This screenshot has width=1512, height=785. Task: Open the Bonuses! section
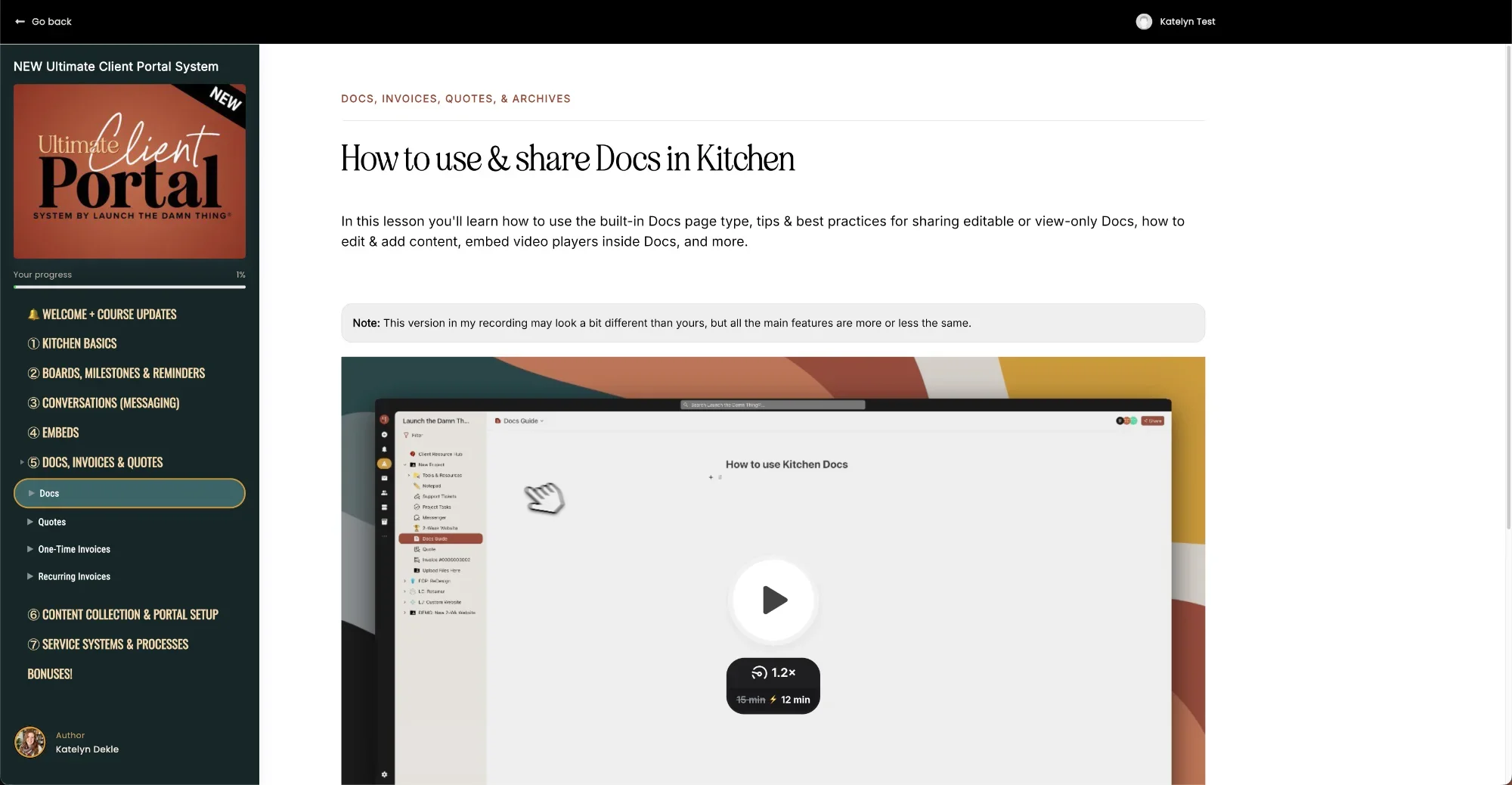coord(50,674)
